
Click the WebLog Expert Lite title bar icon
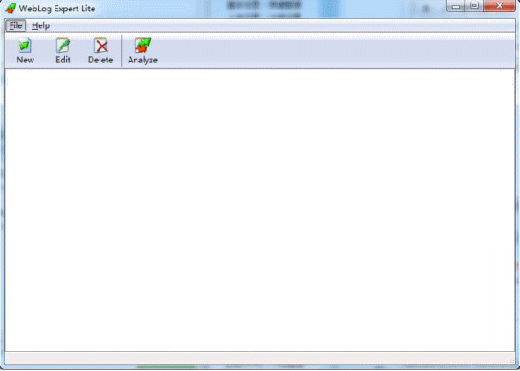point(11,8)
